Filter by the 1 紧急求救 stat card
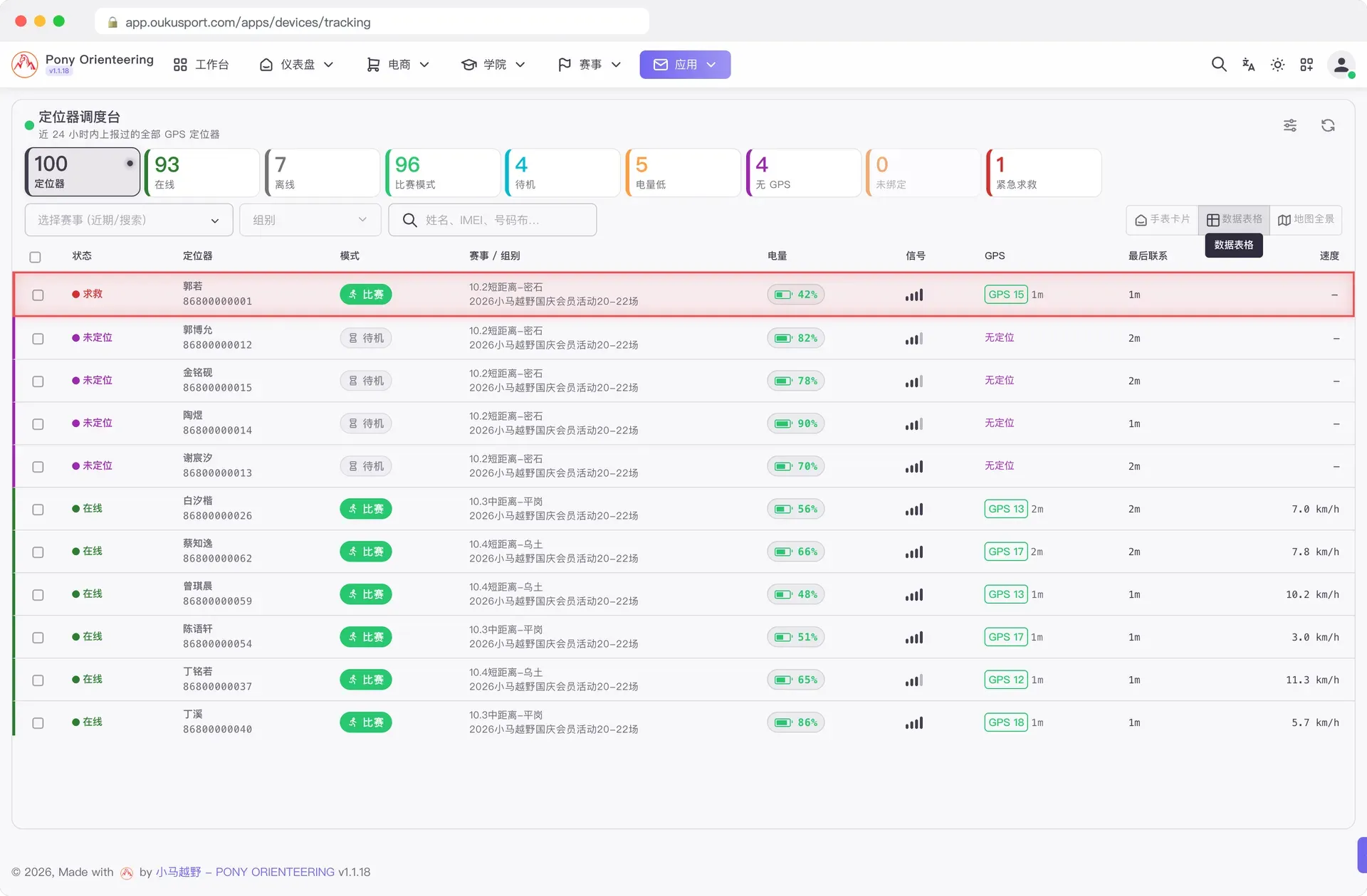The height and width of the screenshot is (896, 1367). point(1044,173)
